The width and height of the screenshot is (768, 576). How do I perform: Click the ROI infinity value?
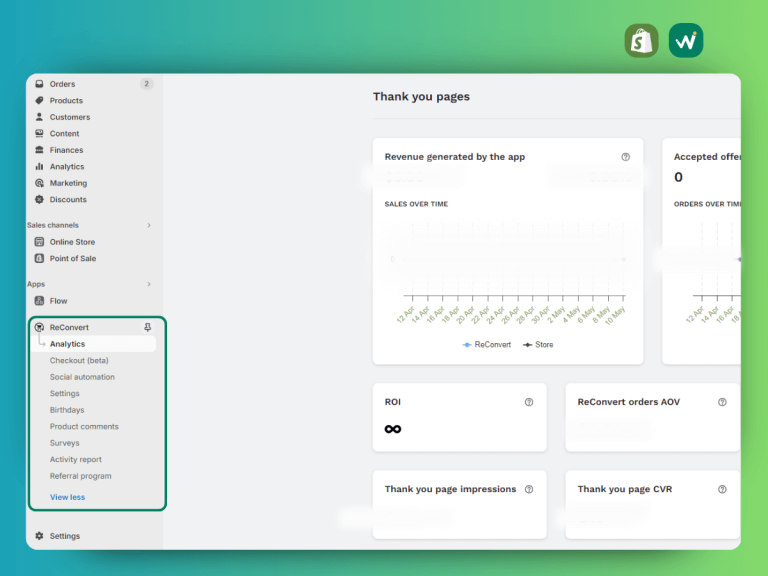(x=393, y=429)
